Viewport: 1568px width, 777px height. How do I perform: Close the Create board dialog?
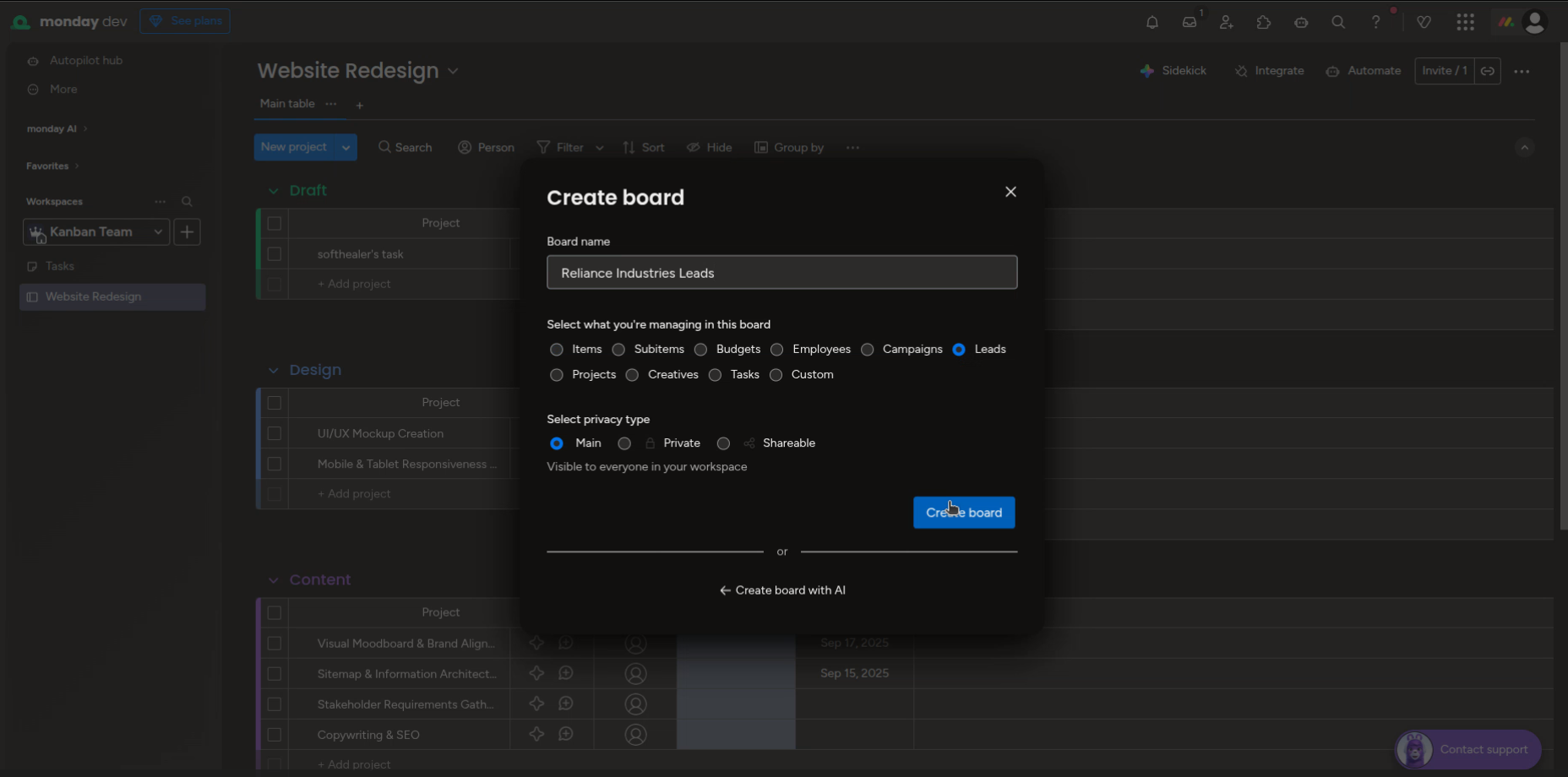click(x=1010, y=192)
